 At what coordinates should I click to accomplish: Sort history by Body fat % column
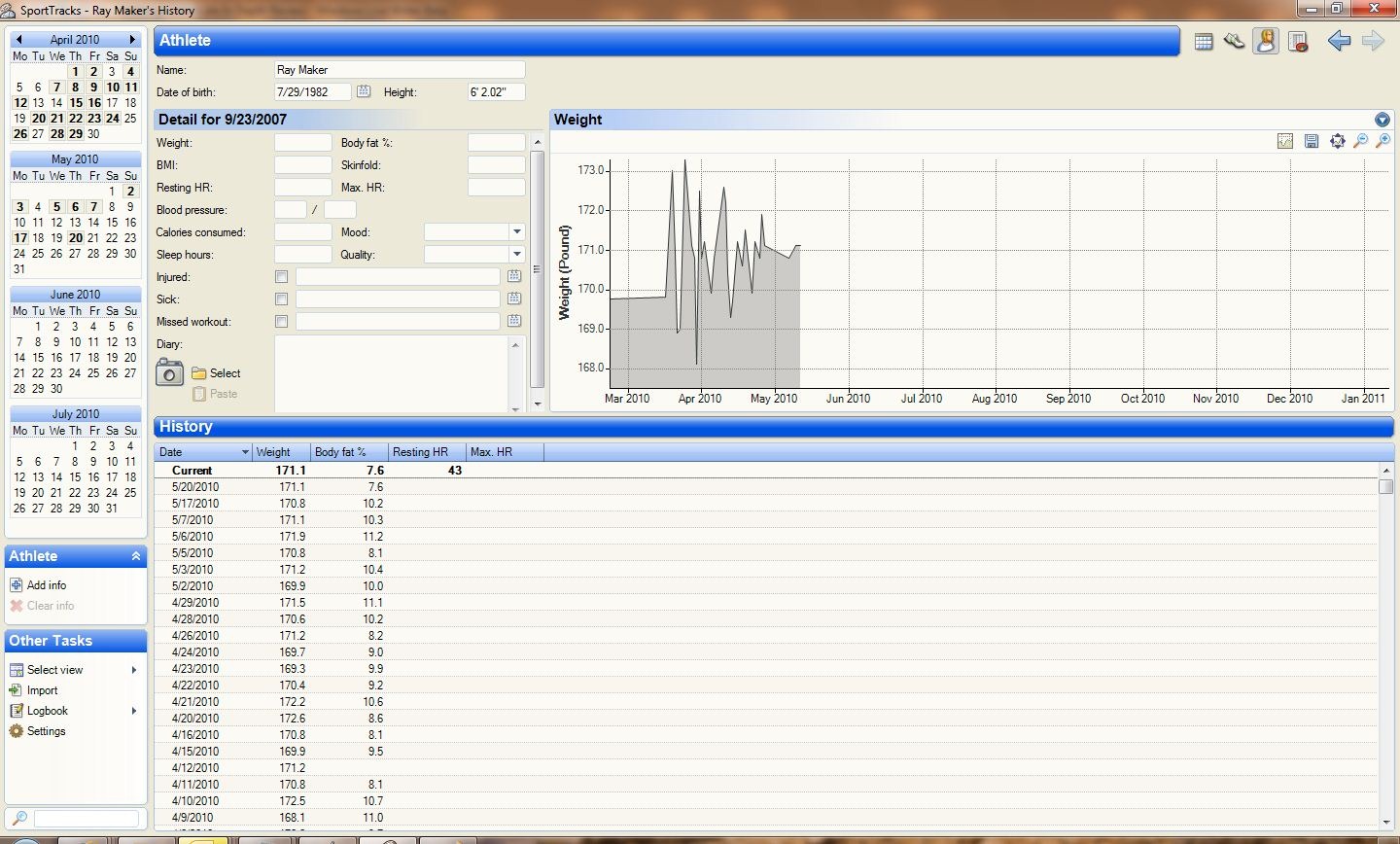click(x=349, y=452)
